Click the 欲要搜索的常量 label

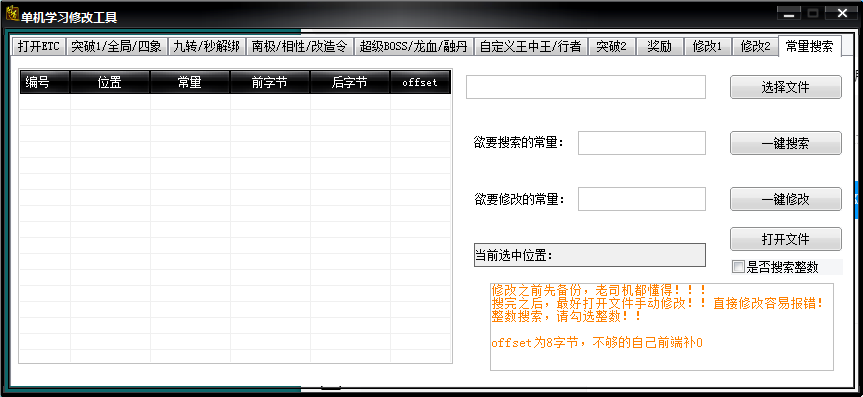point(519,143)
